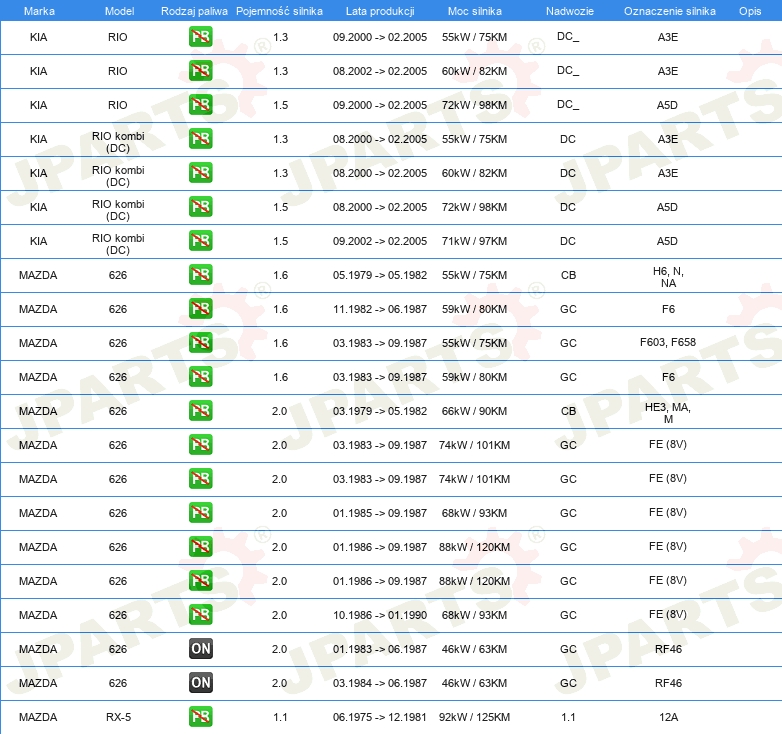Click petrol icon in KIA RIO 1.5 72kW 09.2000 row
The height and width of the screenshot is (734, 782).
(200, 105)
